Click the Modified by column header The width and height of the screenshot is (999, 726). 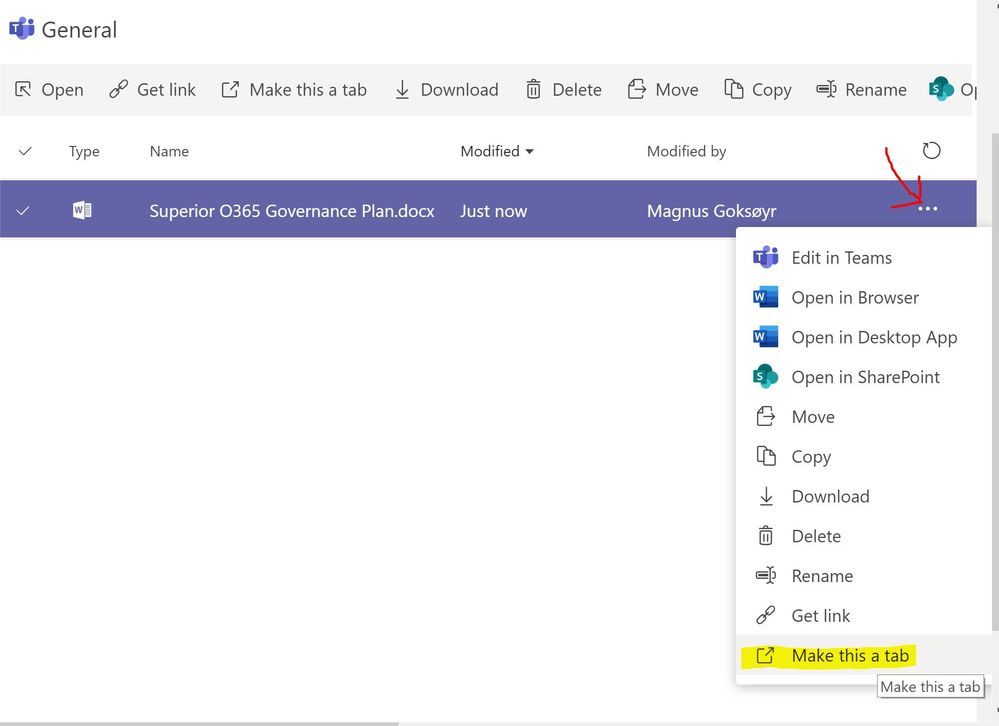tap(686, 152)
